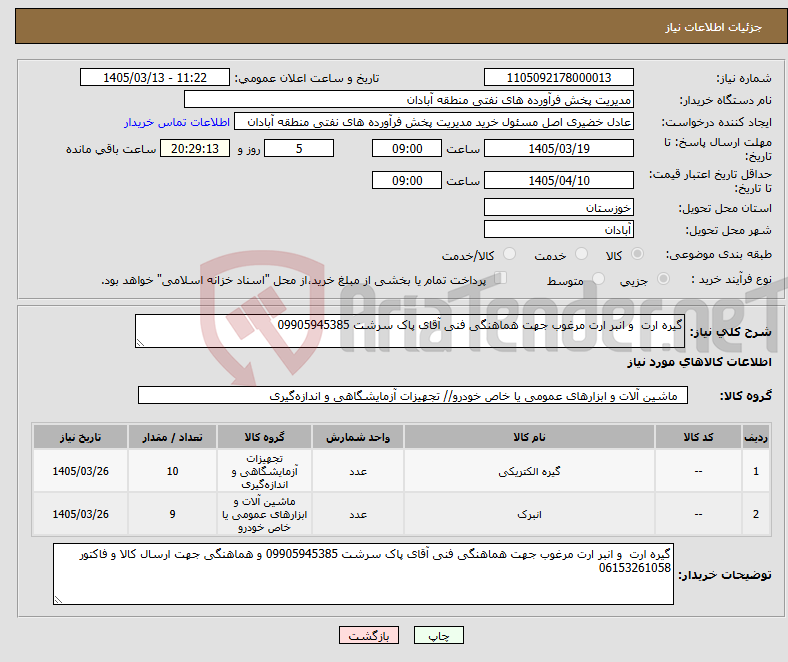Click the اطلاعات کالاهای مورد نیاز heading
The height and width of the screenshot is (662, 788).
(x=699, y=362)
